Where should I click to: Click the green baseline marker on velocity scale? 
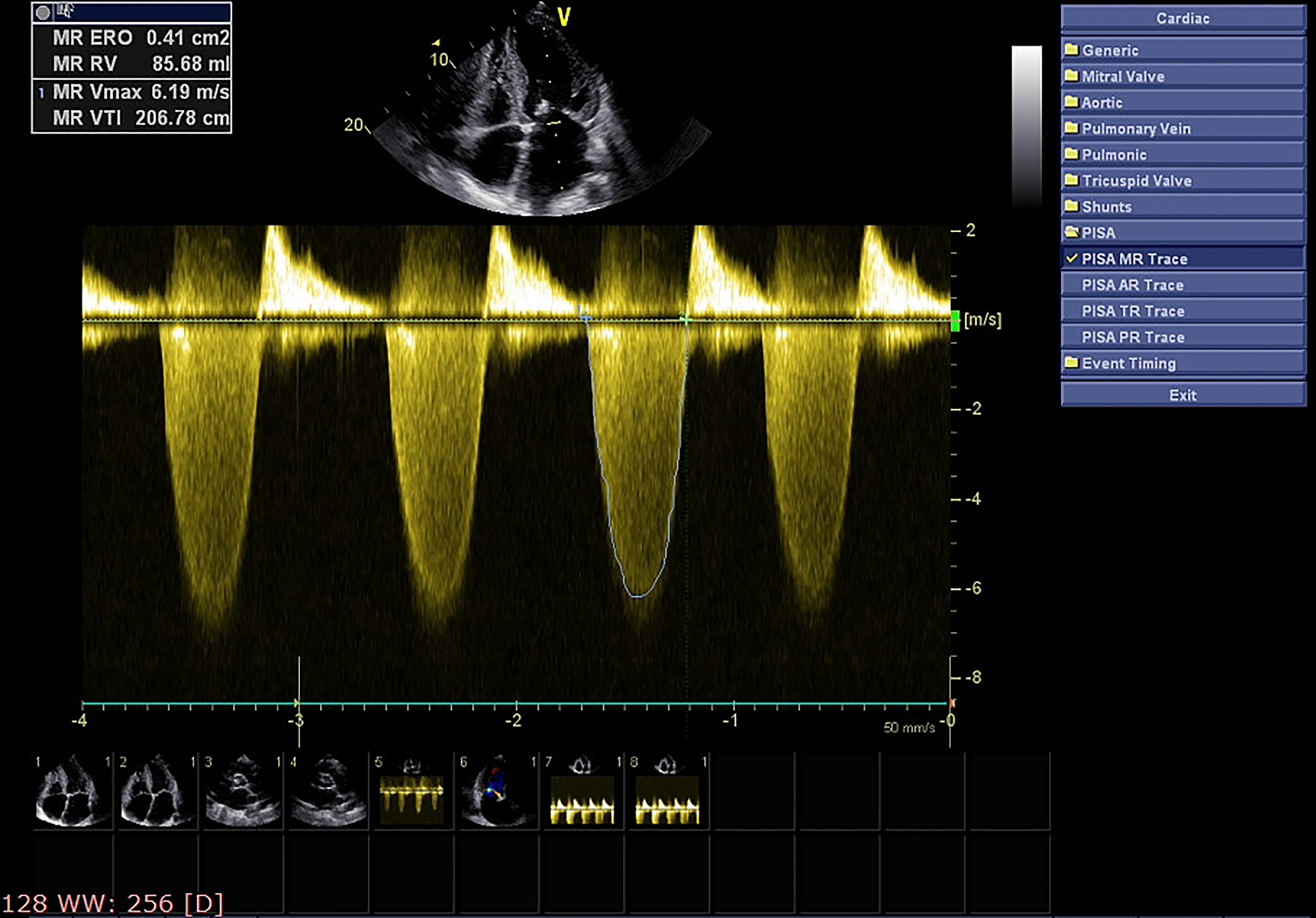955,321
